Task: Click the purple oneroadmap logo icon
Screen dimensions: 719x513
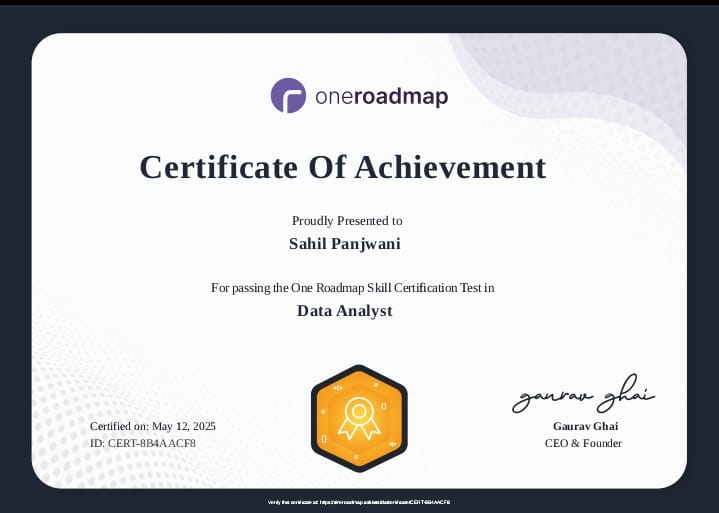Action: coord(288,95)
